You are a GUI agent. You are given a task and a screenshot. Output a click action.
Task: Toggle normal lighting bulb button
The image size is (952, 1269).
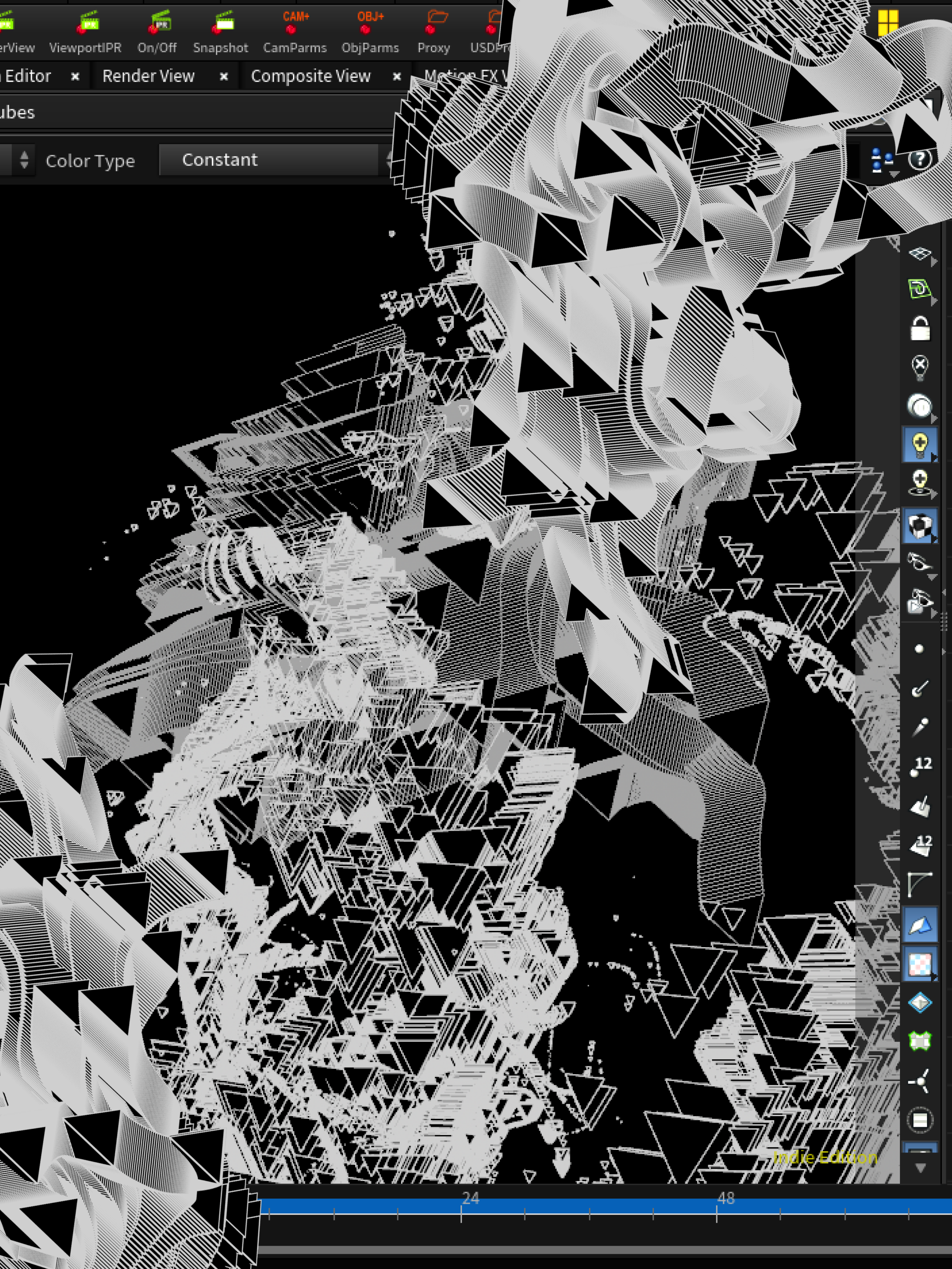[920, 444]
